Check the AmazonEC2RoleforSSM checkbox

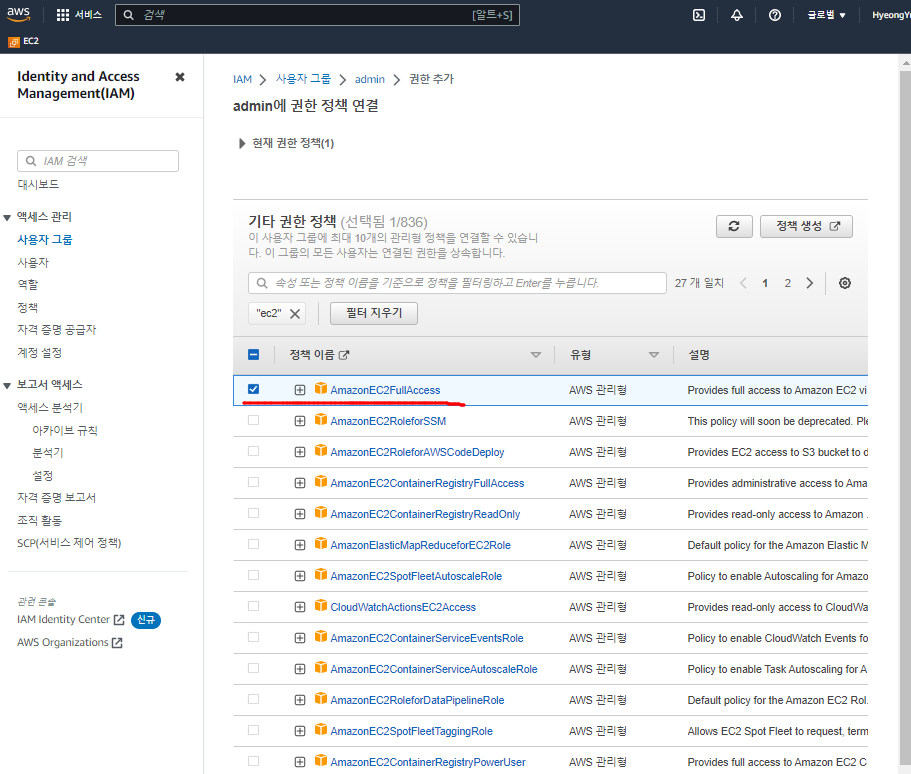point(253,420)
